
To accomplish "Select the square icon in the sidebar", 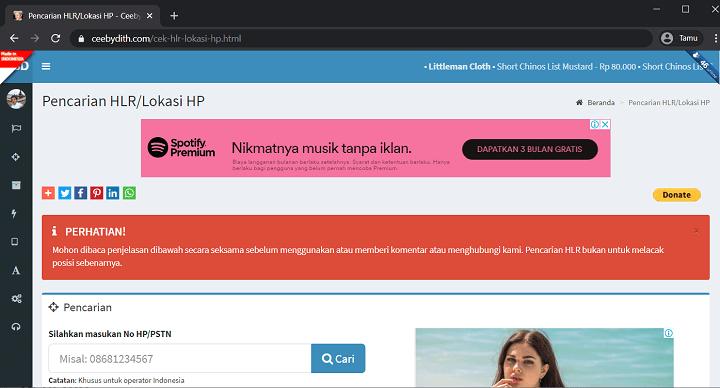I will click(x=15, y=242).
